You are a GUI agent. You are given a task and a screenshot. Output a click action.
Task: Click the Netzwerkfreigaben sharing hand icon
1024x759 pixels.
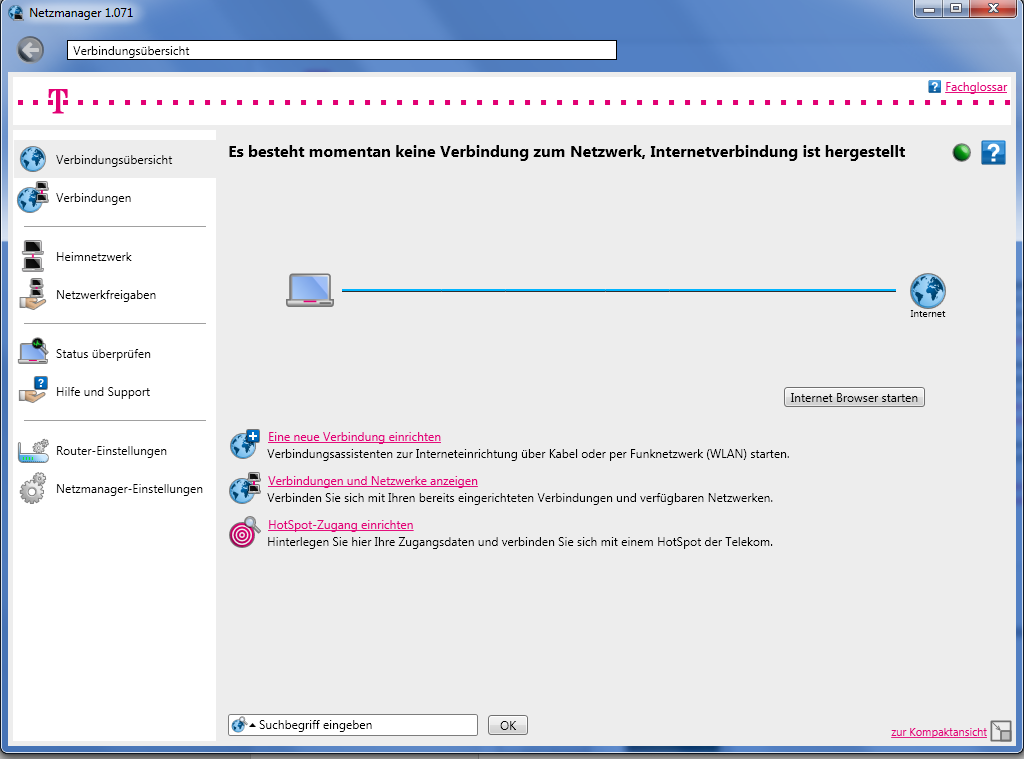click(x=33, y=294)
